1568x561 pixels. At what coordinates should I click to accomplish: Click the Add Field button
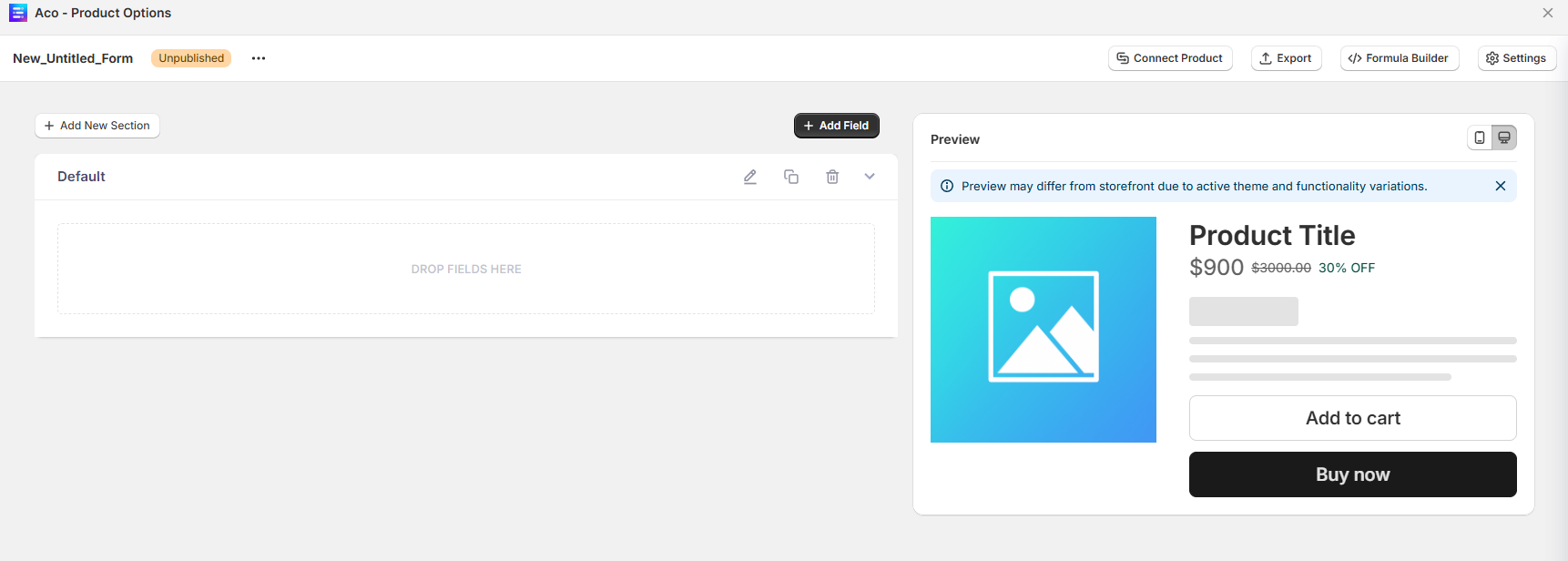836,126
